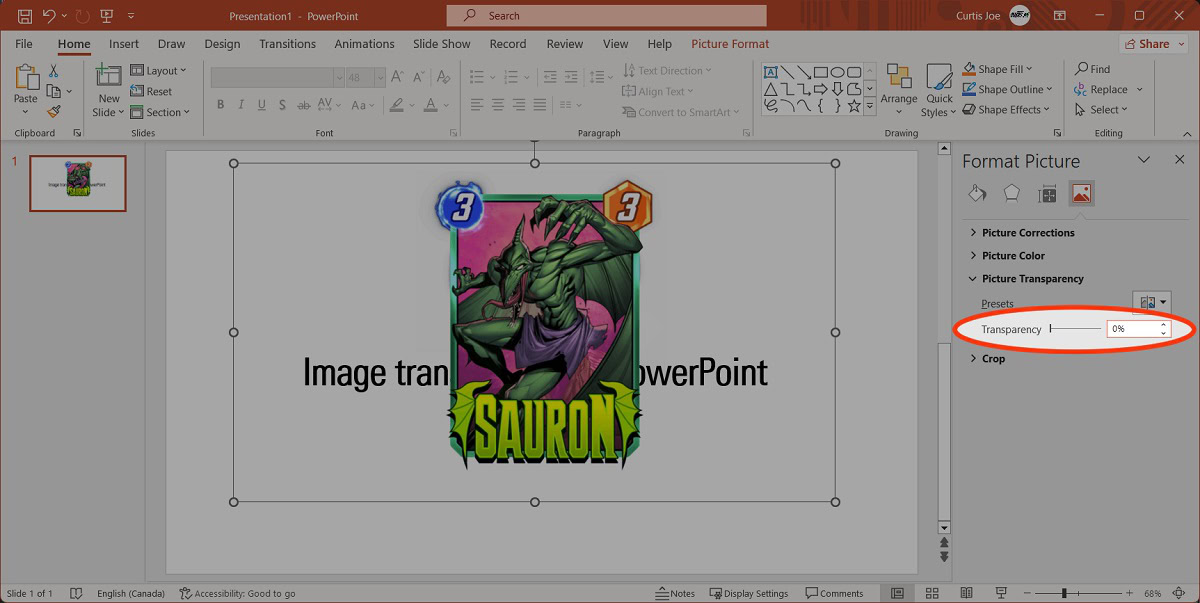Switch to Normal view in status bar

tap(898, 593)
